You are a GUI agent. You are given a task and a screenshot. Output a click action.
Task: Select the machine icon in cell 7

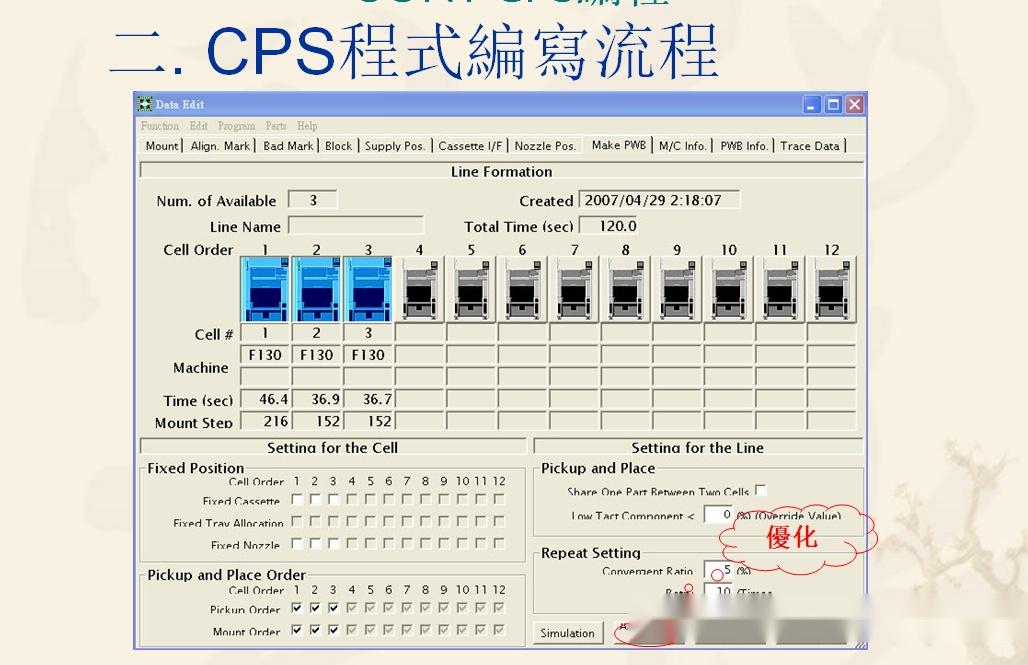[x=574, y=288]
